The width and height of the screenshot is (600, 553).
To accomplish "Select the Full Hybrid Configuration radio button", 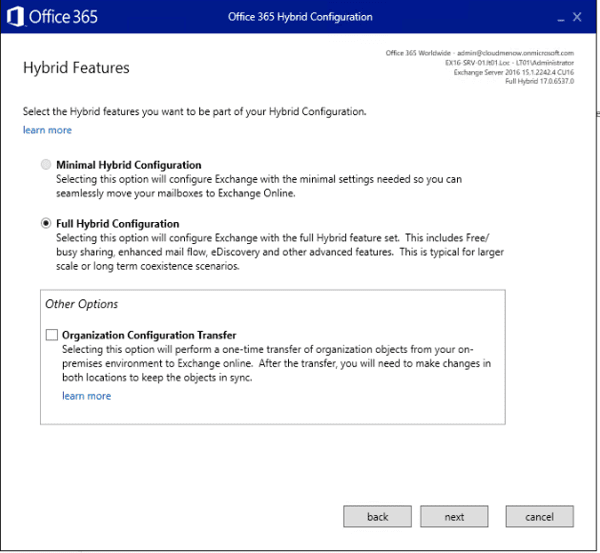I will [x=46, y=224].
